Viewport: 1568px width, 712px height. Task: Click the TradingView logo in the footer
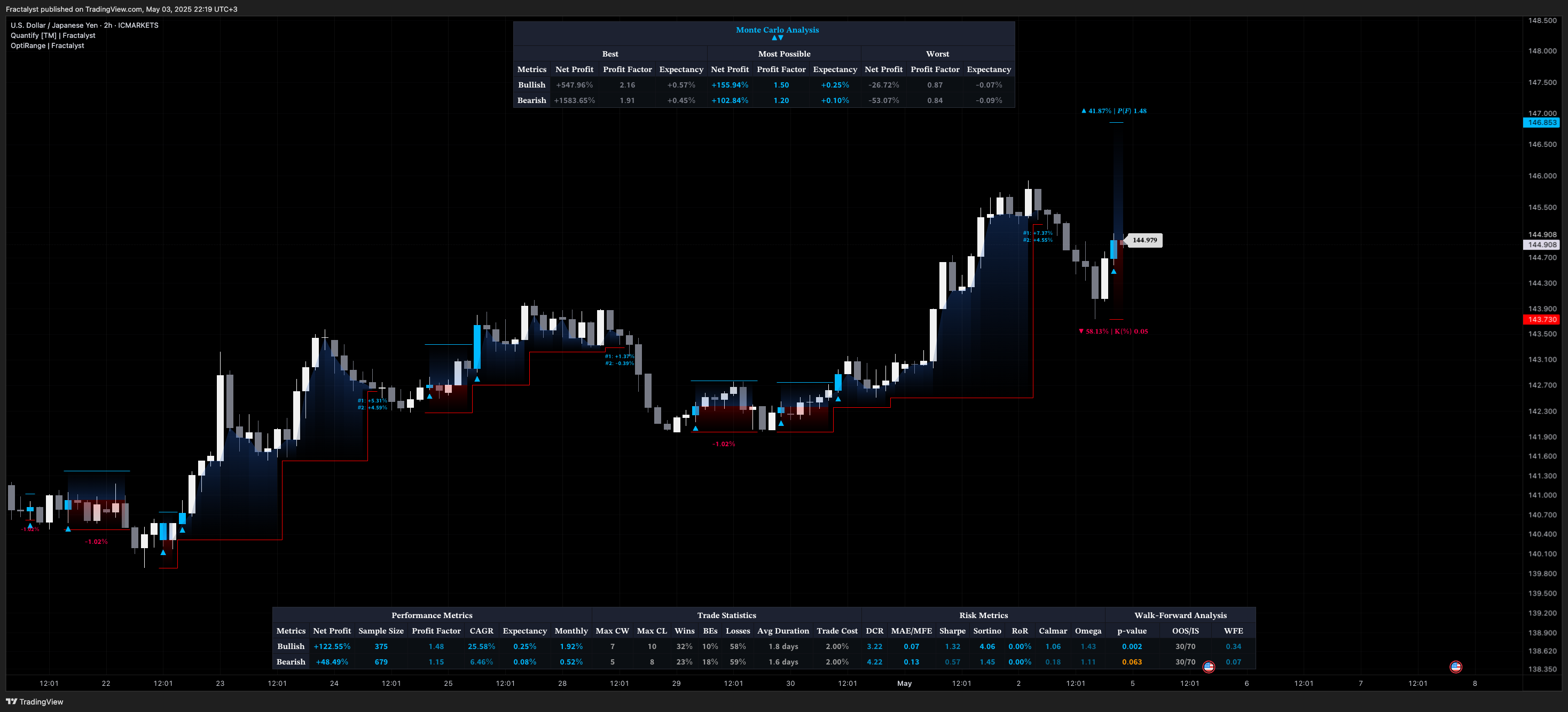[x=35, y=702]
